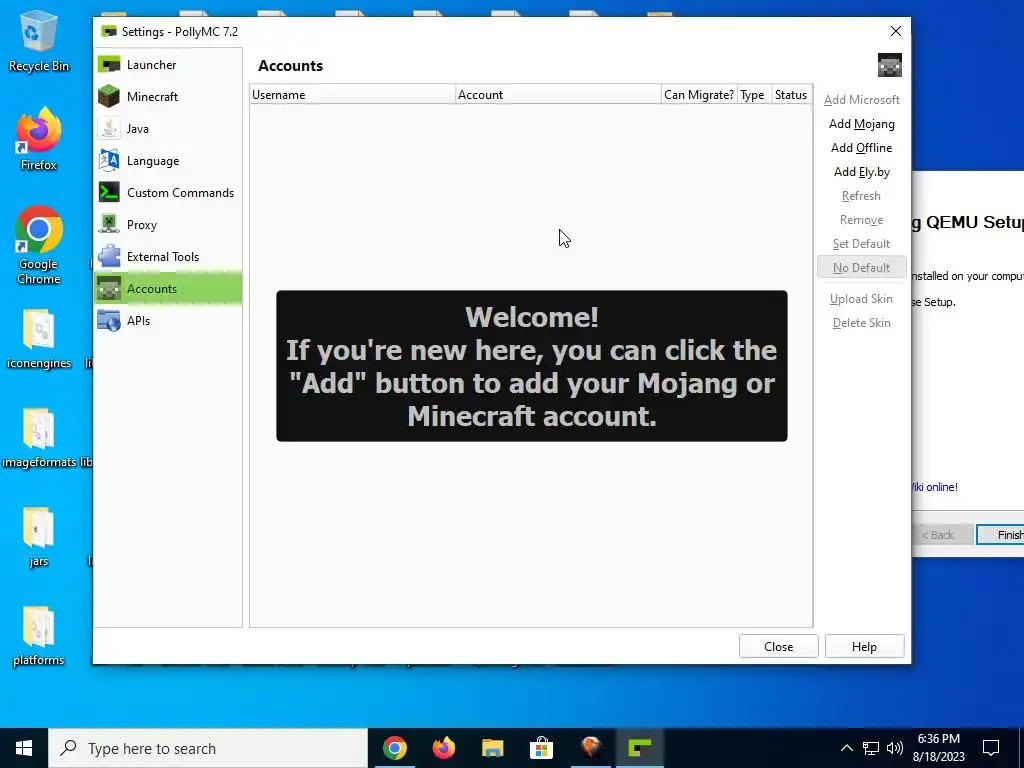Close the Settings dialog with Close button
1024x768 pixels.
pyautogui.click(x=778, y=647)
